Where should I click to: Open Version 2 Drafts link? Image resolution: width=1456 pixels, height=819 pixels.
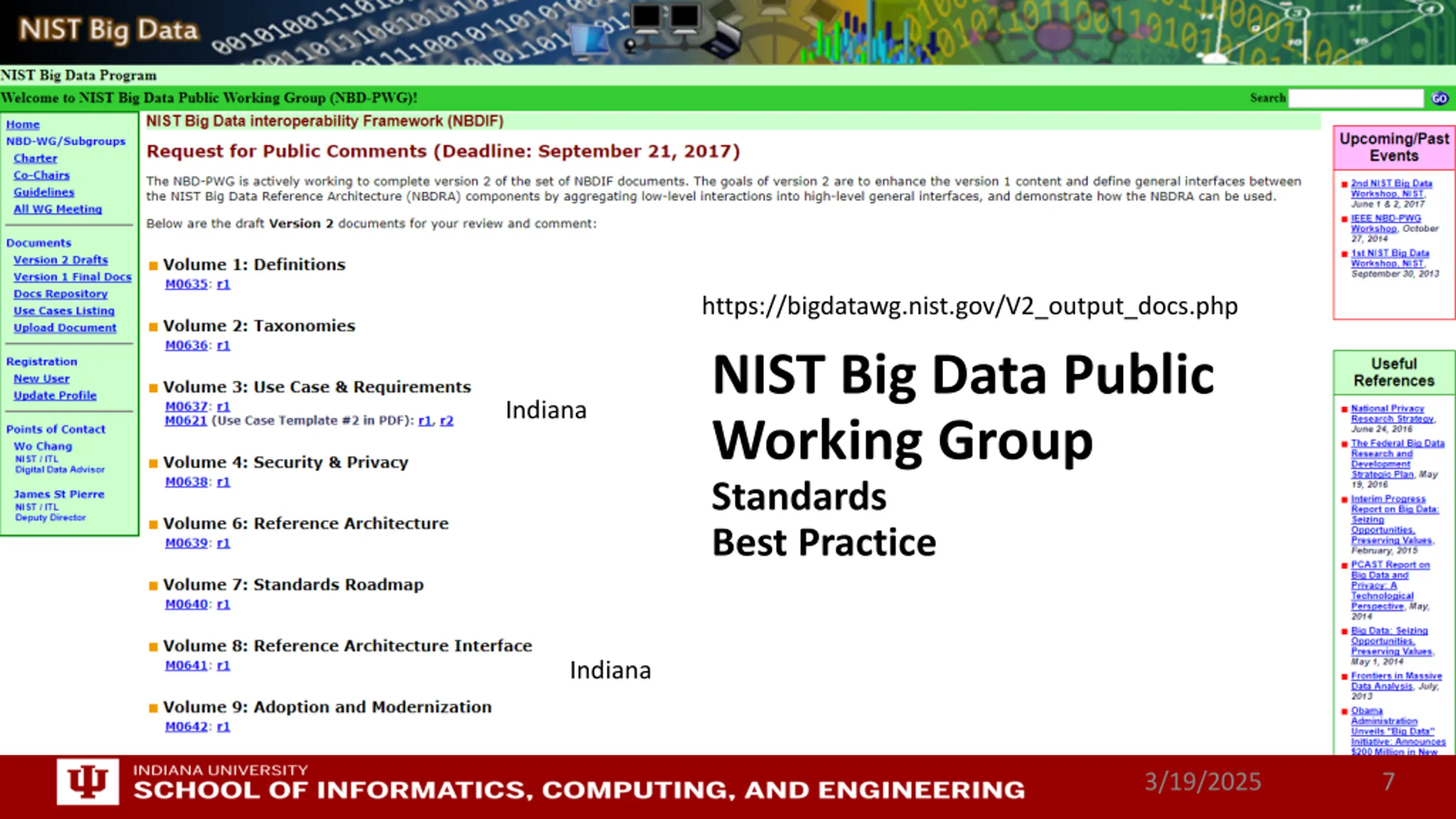[x=61, y=260]
